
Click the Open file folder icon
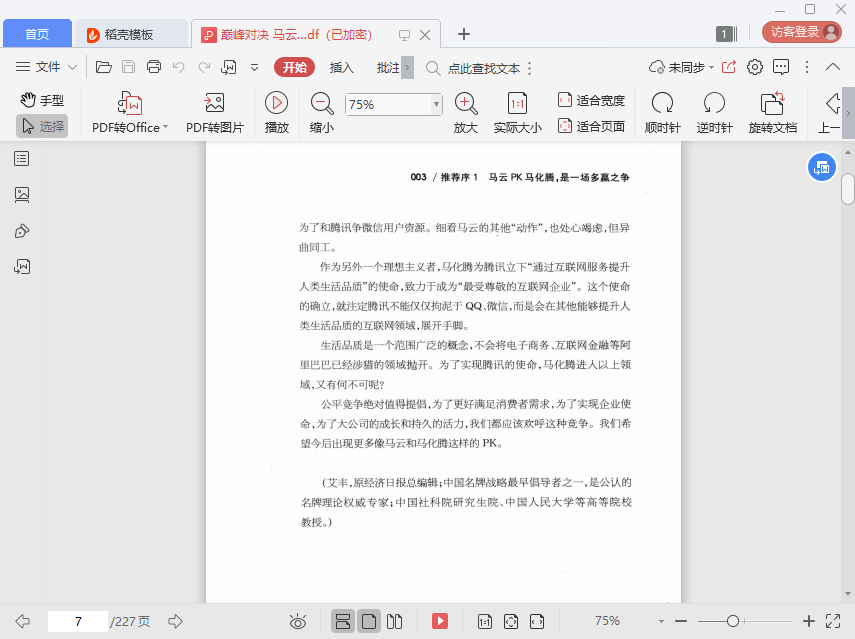click(104, 67)
